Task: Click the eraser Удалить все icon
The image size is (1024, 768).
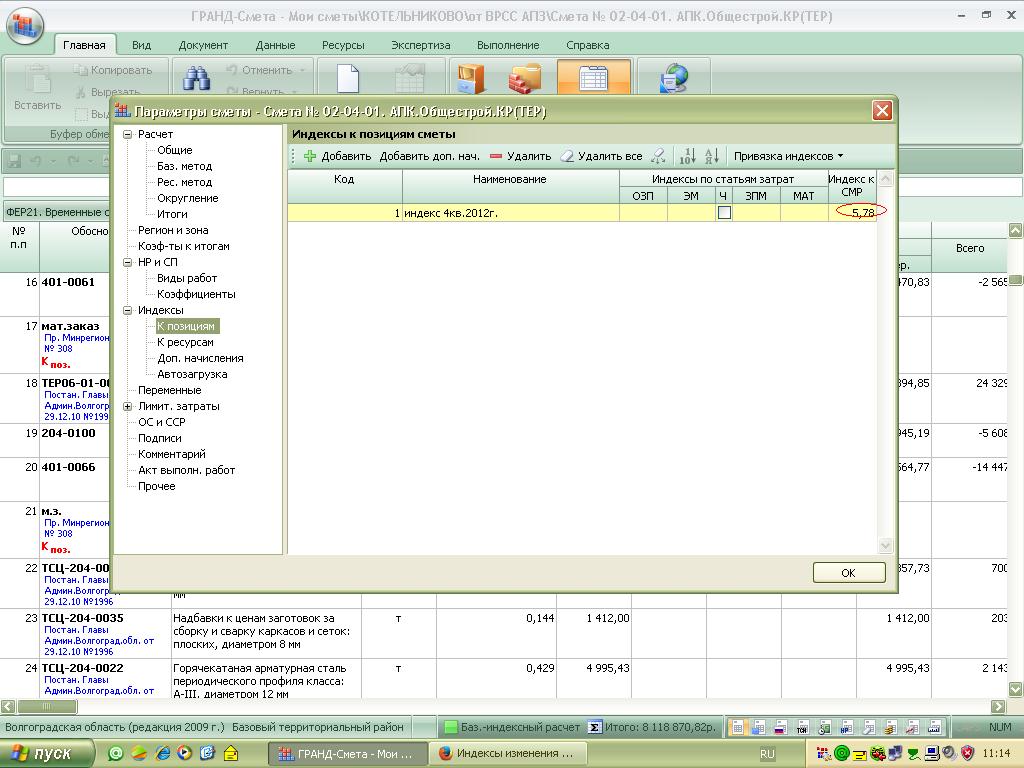Action: (x=567, y=156)
